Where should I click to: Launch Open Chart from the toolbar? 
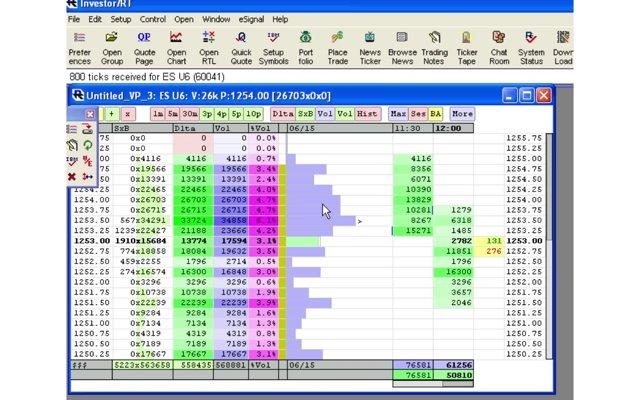coord(176,48)
